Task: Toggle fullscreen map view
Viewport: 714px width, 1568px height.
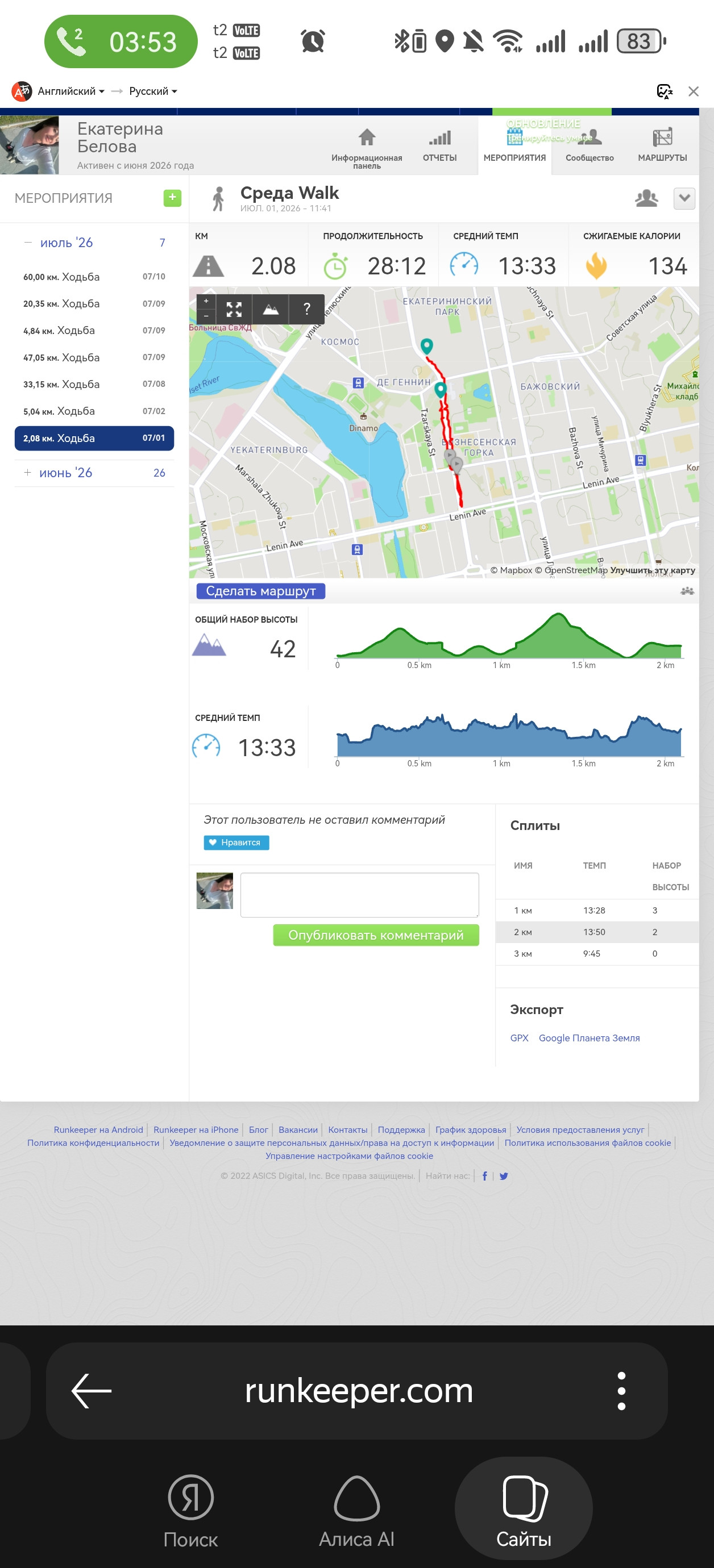Action: click(x=234, y=309)
